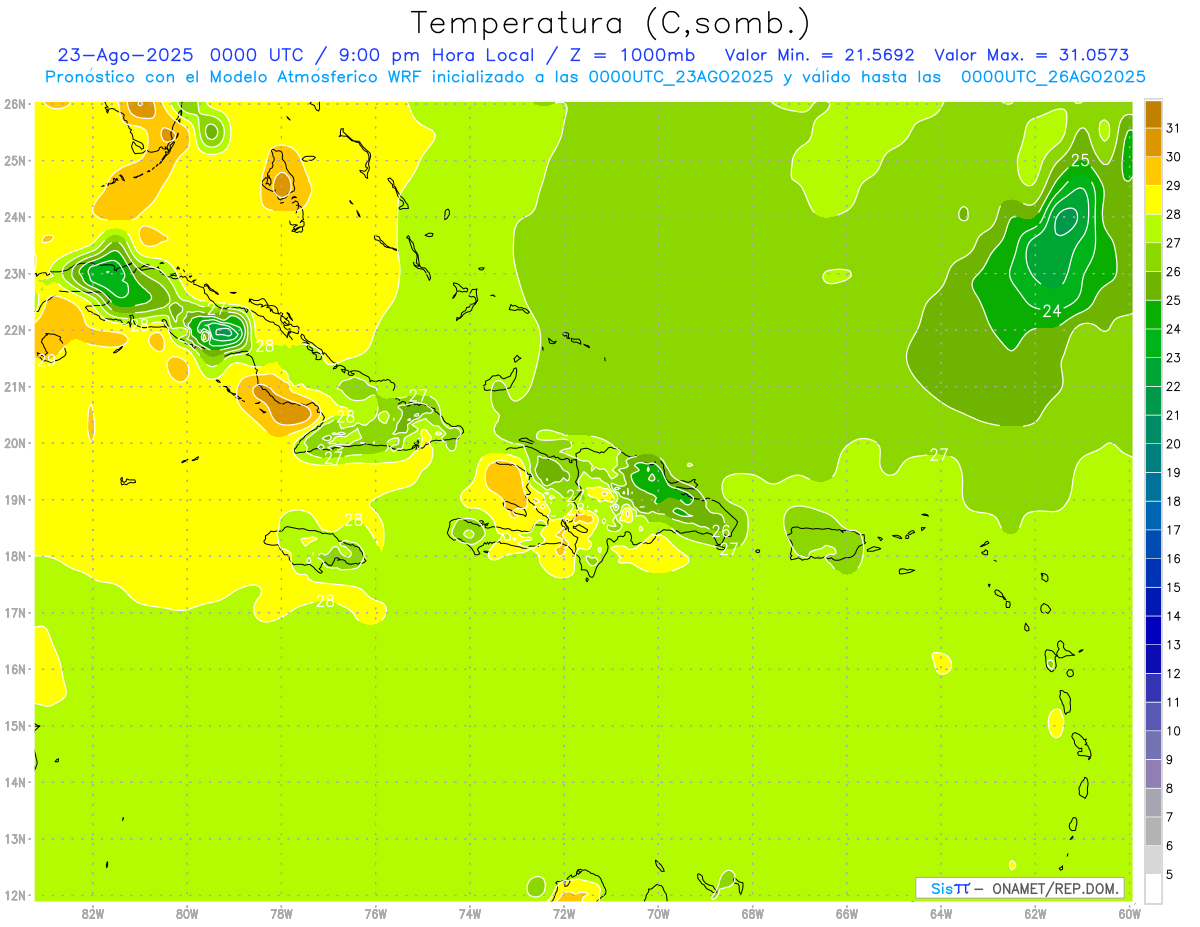Click color scale label 16

tap(1173, 558)
